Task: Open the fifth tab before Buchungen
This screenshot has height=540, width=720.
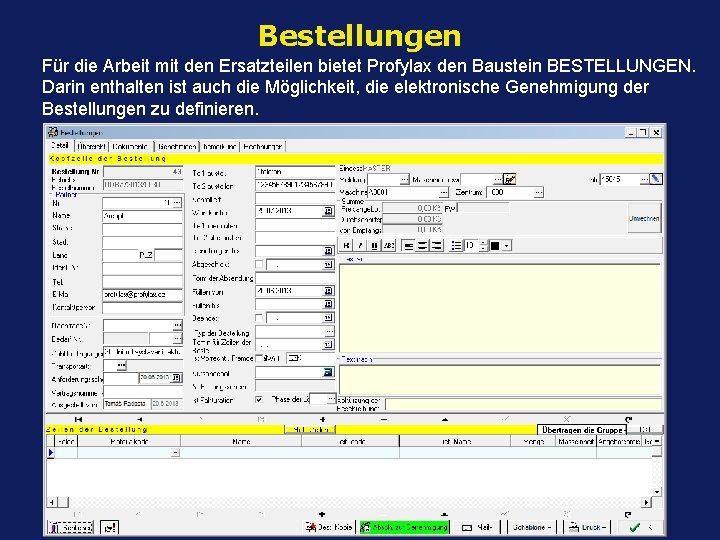Action: coord(219,146)
